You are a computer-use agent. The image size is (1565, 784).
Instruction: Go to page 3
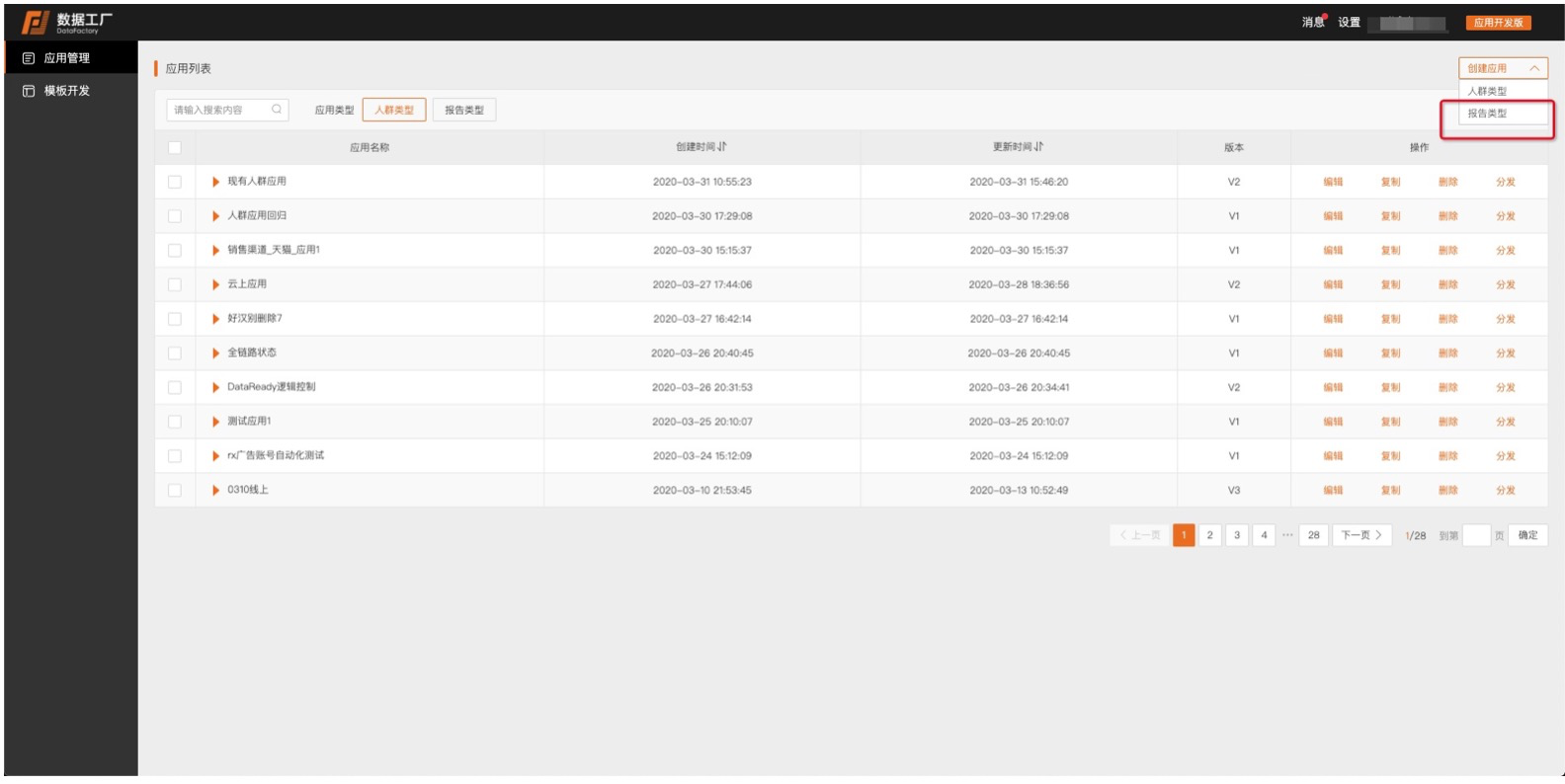pos(1237,535)
